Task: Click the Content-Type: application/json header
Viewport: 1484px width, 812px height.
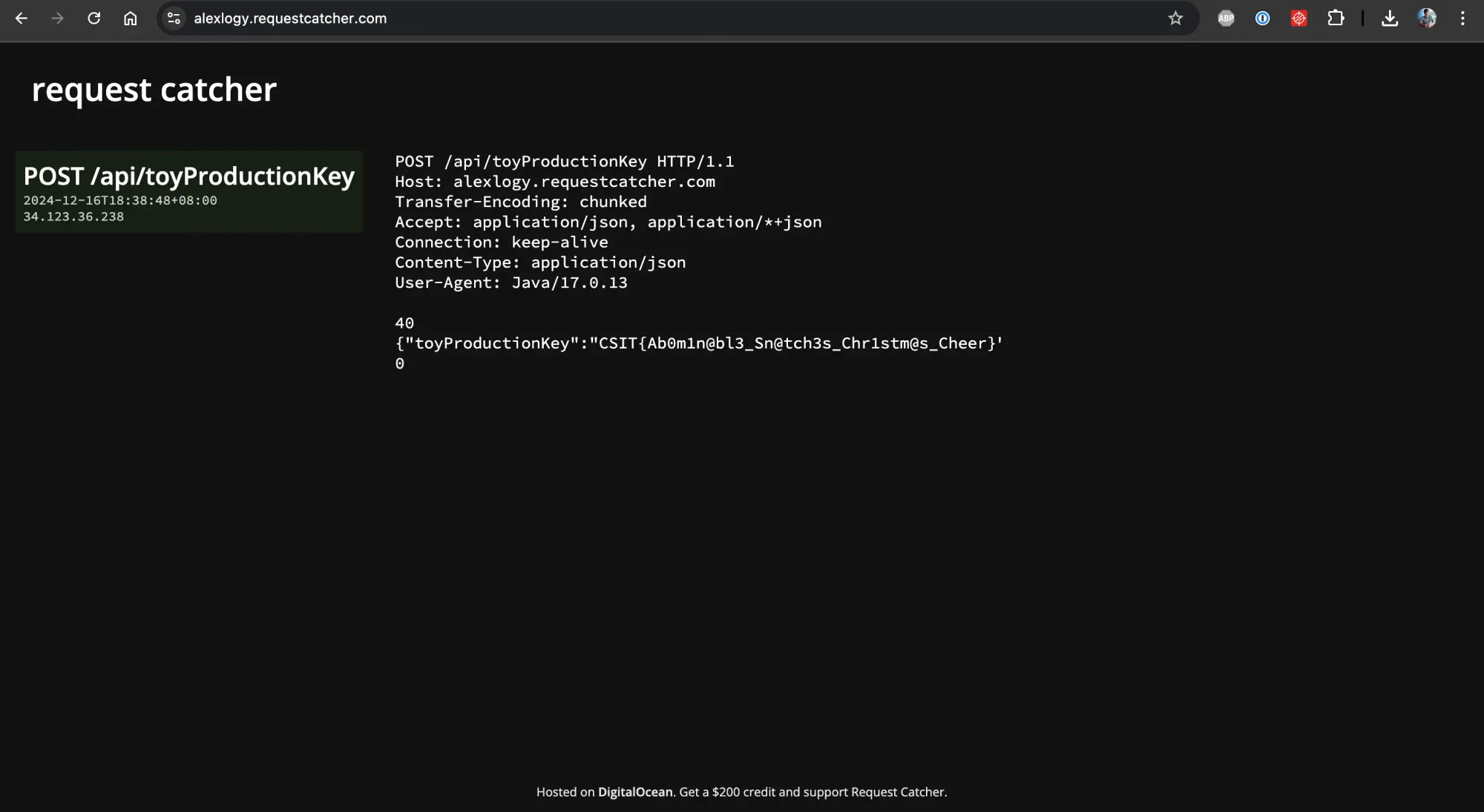Action: click(x=540, y=263)
